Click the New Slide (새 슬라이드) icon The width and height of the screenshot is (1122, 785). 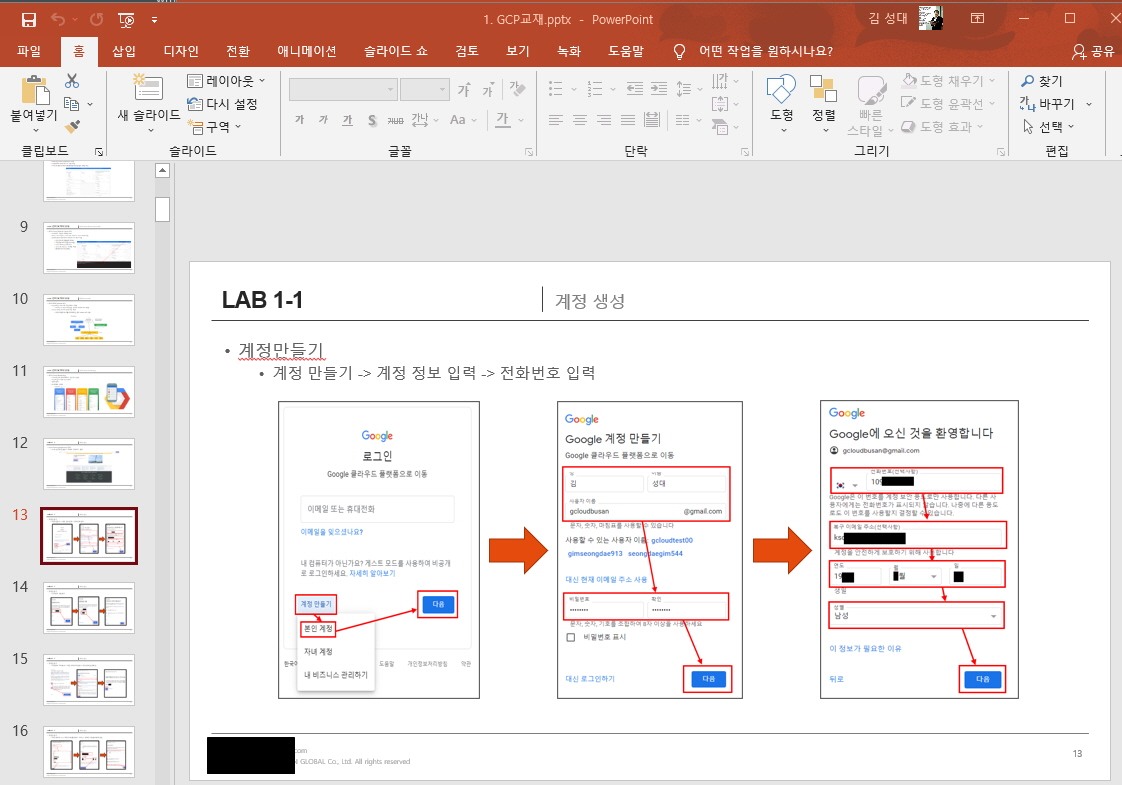tap(148, 87)
